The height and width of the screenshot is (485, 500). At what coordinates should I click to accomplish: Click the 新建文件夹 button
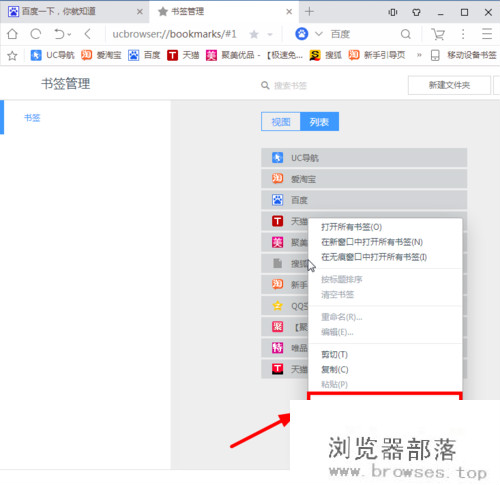[x=449, y=85]
